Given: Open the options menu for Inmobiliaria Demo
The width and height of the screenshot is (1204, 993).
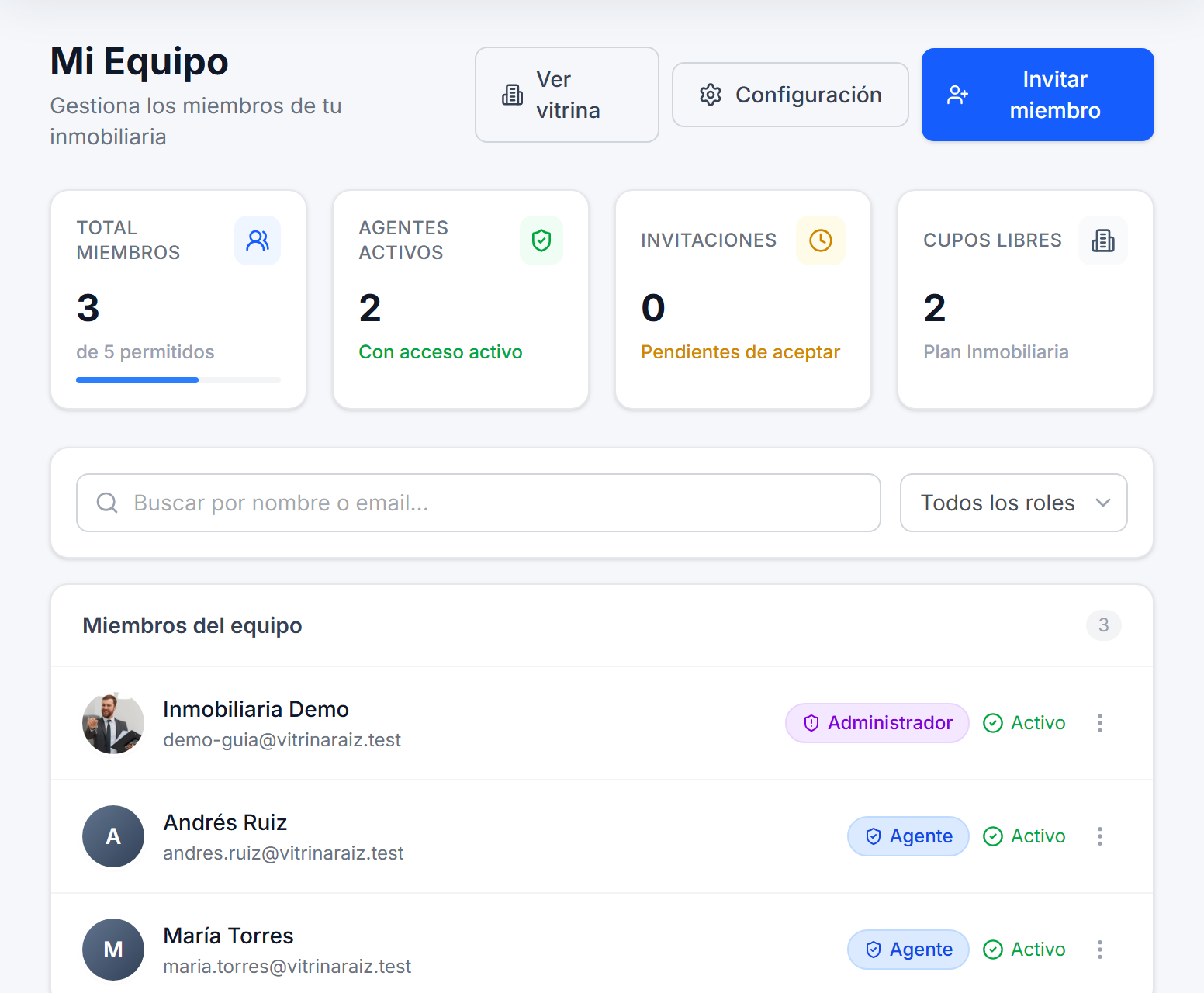Looking at the screenshot, I should 1100,723.
